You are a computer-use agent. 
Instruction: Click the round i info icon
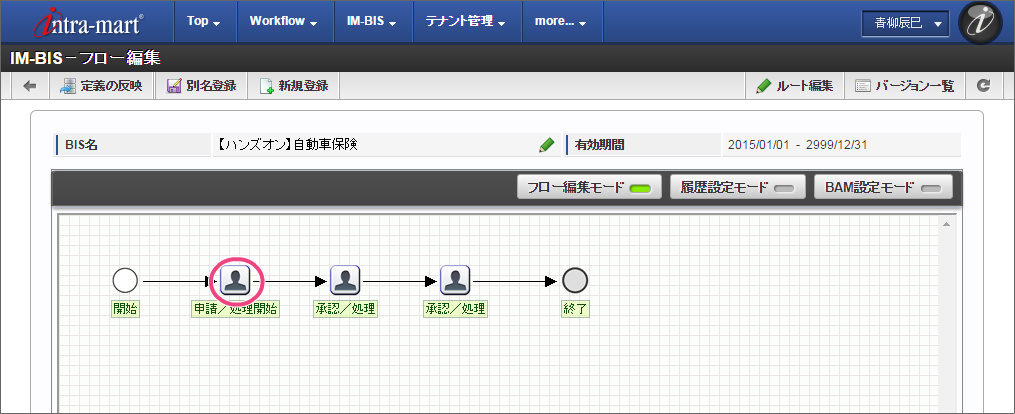coord(979,23)
